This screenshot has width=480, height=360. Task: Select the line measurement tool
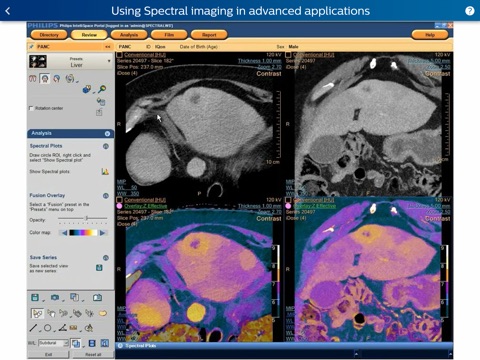point(33,328)
